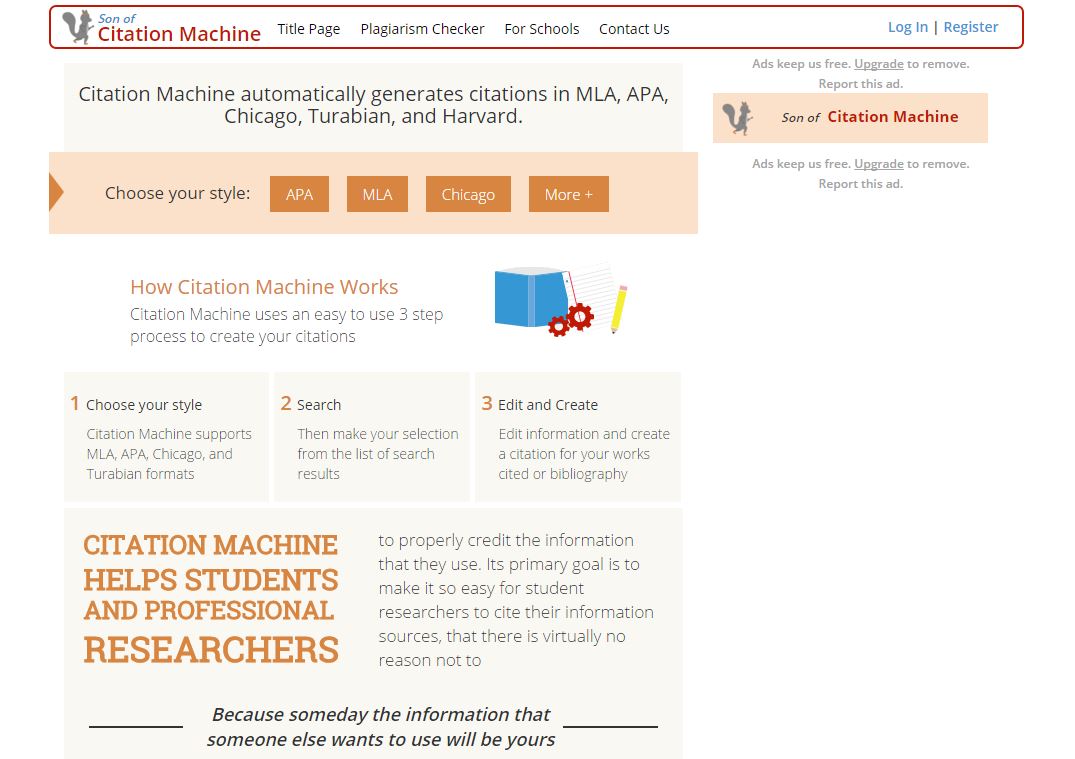Click the Register link

click(x=971, y=27)
